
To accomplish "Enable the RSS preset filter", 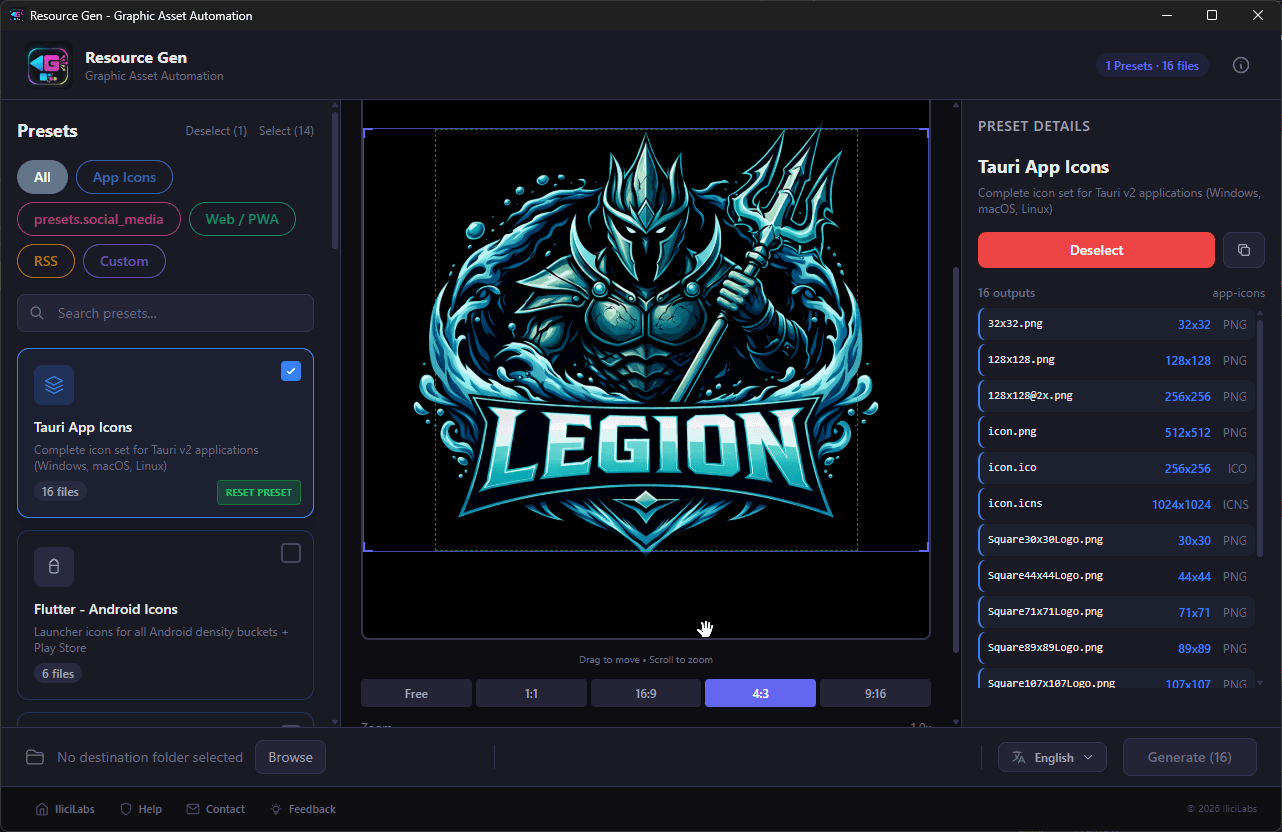I will [x=45, y=260].
